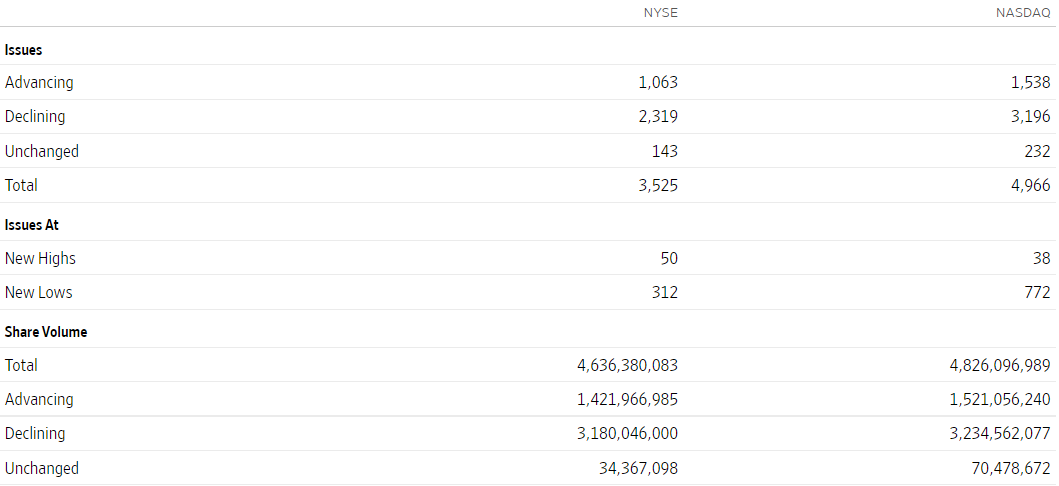Screen dimensions: 1059x486
Task: Click the NYSE column header
Action: point(661,13)
